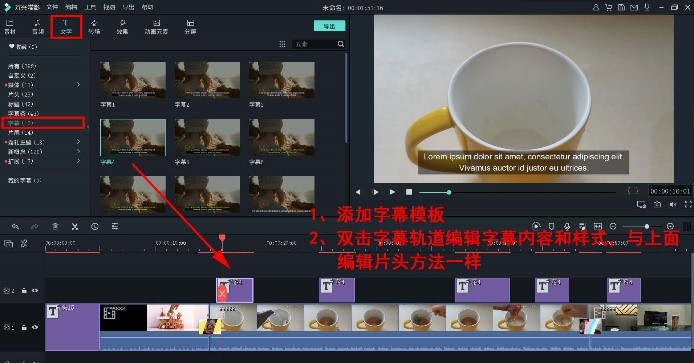Image resolution: width=694 pixels, height=363 pixels.
Task: Split clip with the scissors tool
Action: 75,226
